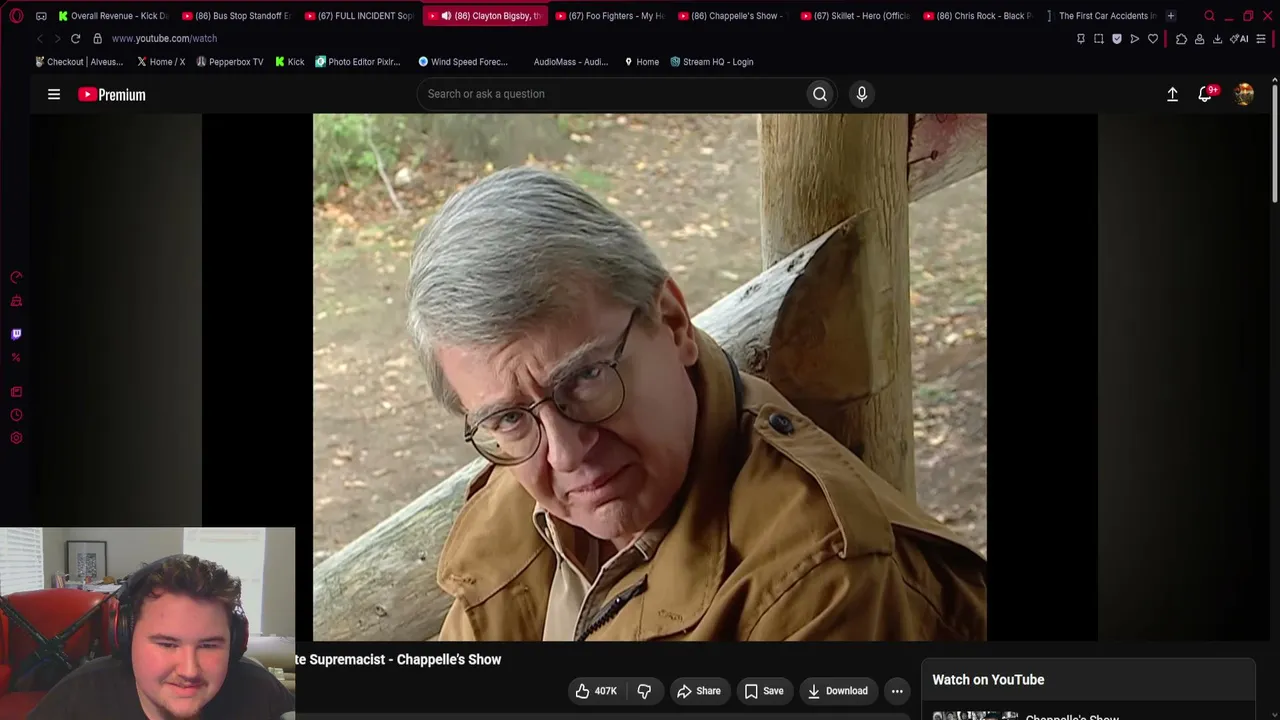Open Checkout Alveus bookmark

point(79,62)
